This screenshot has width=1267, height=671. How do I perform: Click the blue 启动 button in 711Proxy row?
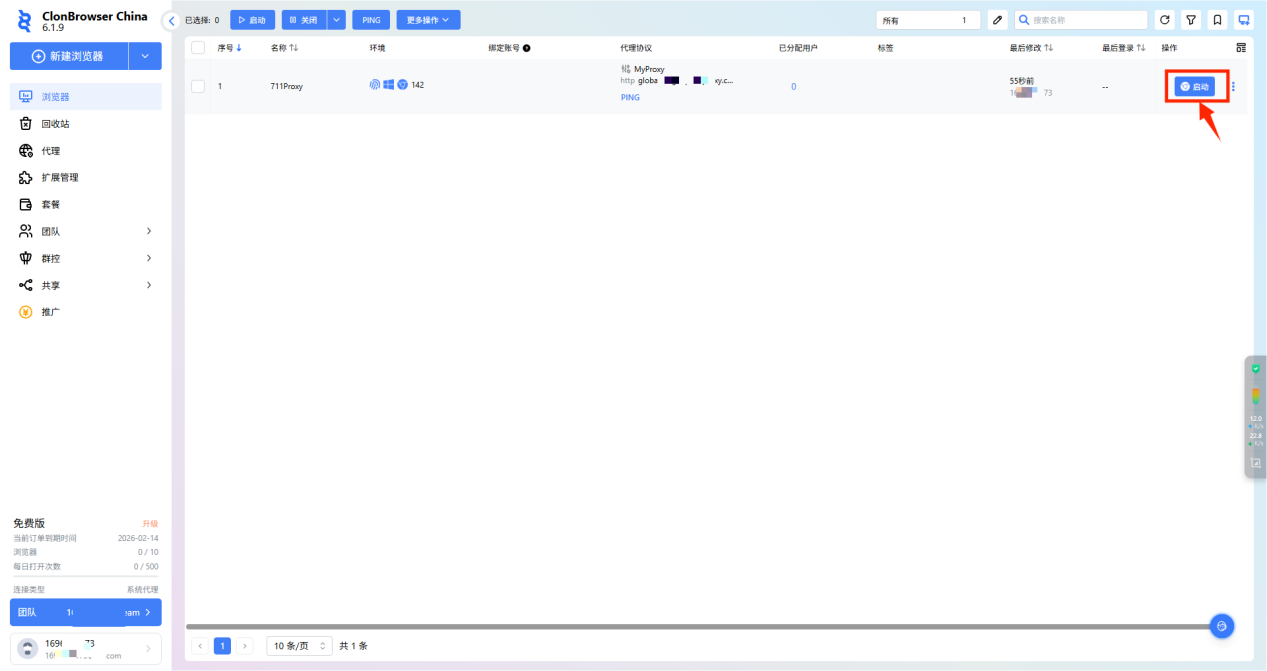coord(1194,86)
